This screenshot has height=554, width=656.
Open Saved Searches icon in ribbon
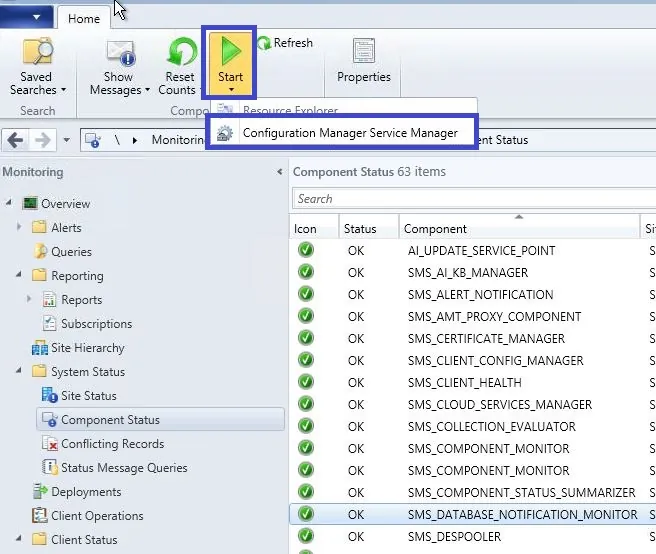[x=38, y=51]
